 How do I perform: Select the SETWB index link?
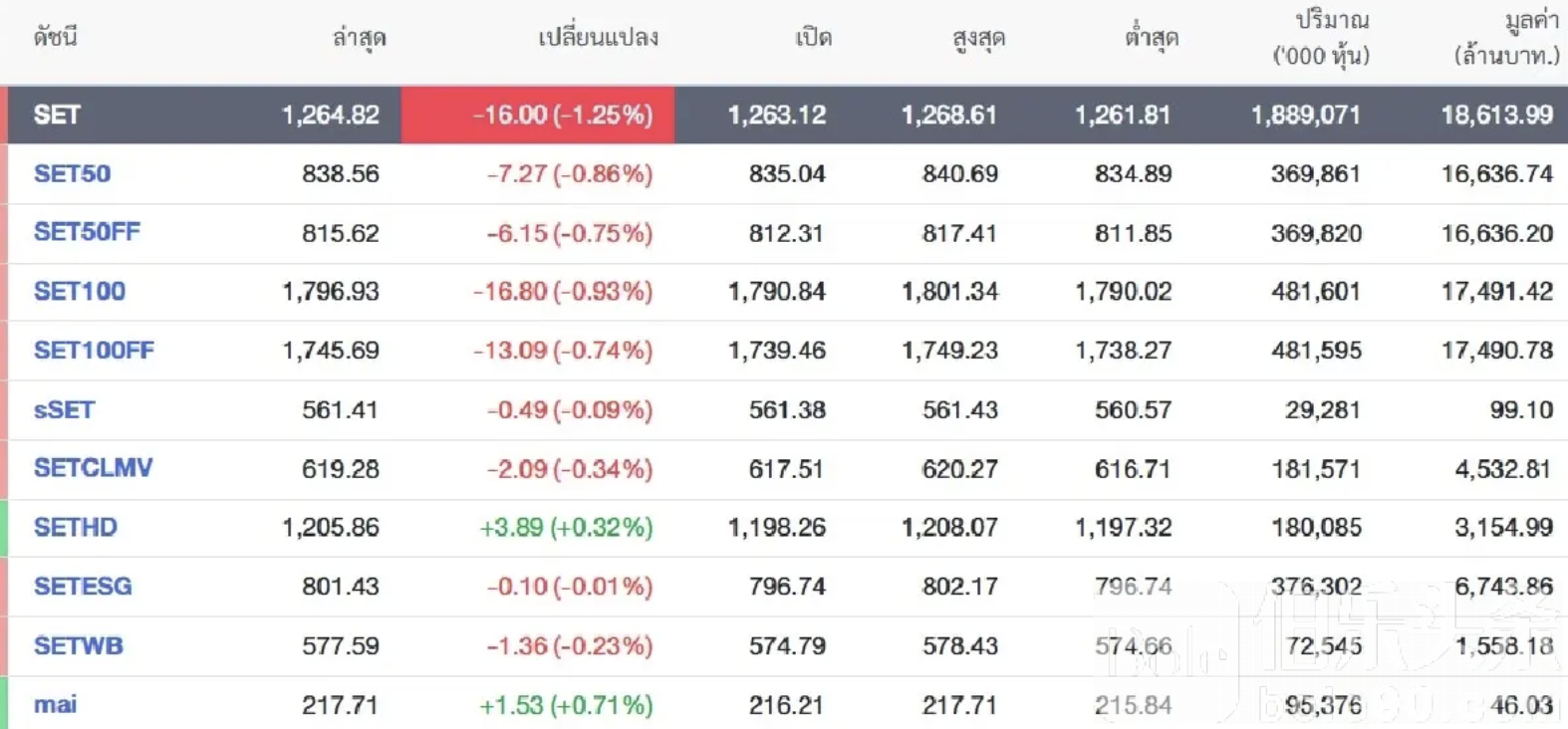click(79, 645)
